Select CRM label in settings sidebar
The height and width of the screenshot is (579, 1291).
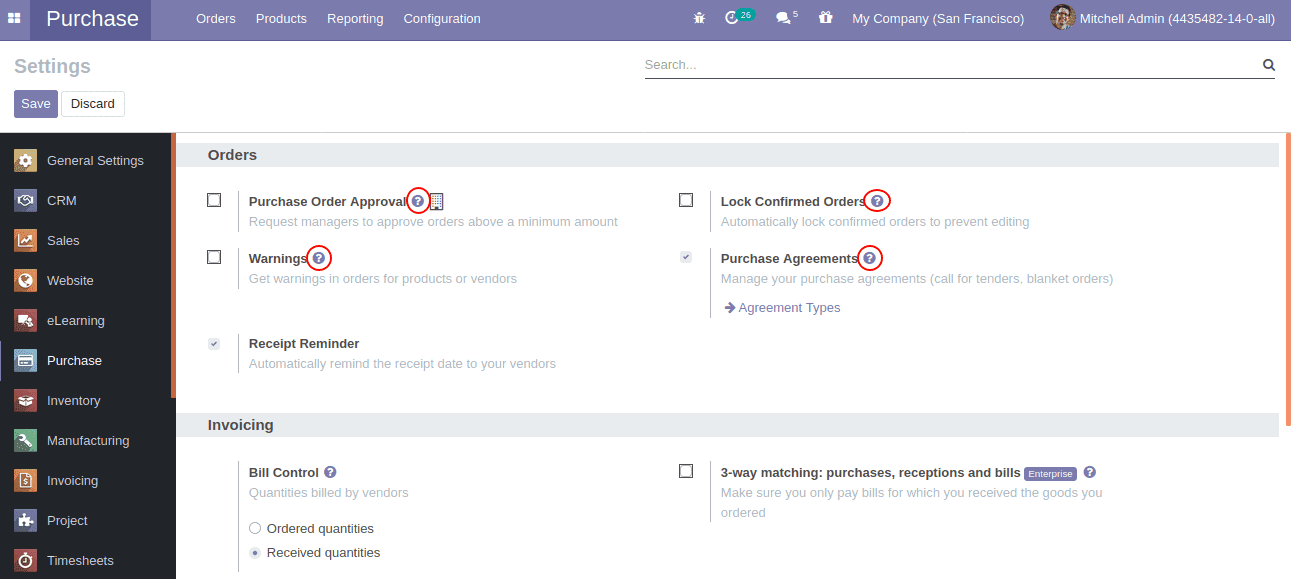62,200
